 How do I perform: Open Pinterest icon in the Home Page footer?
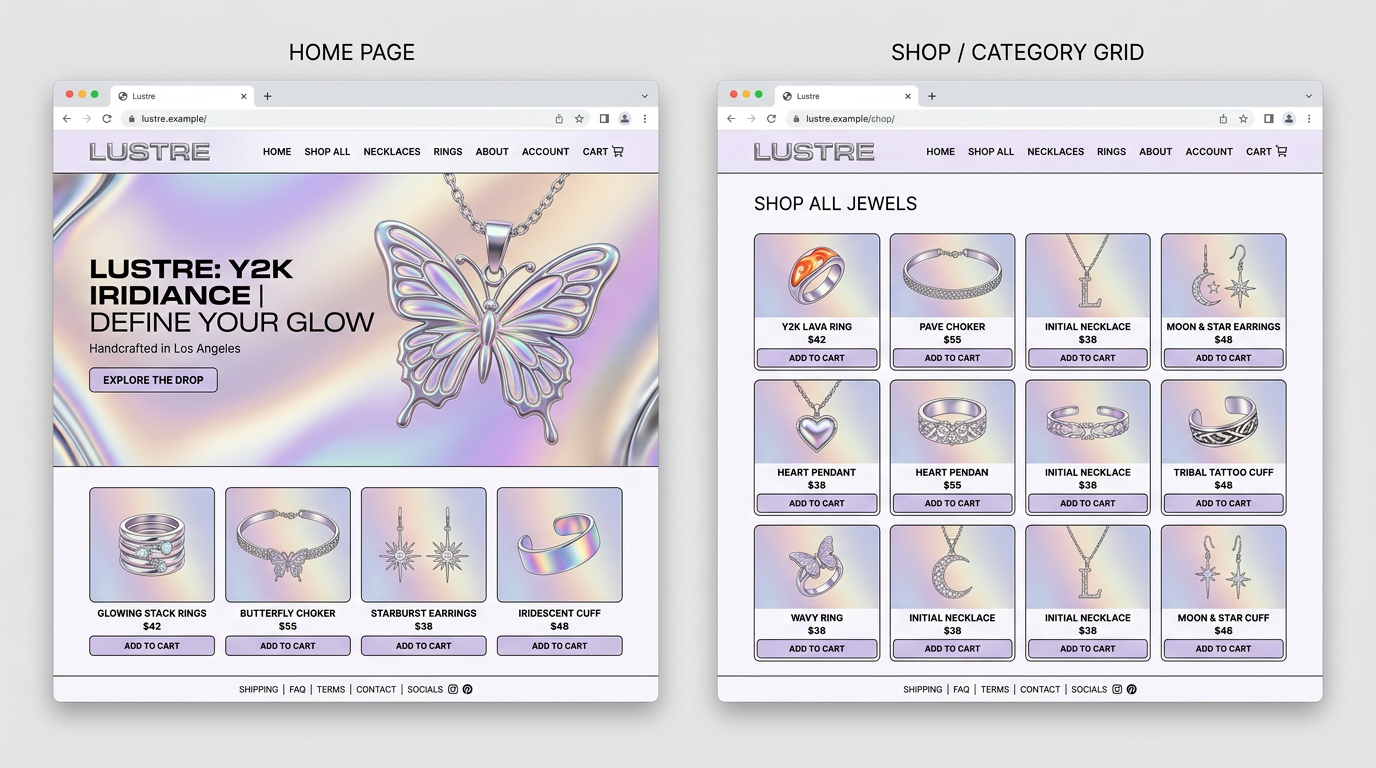coord(467,690)
